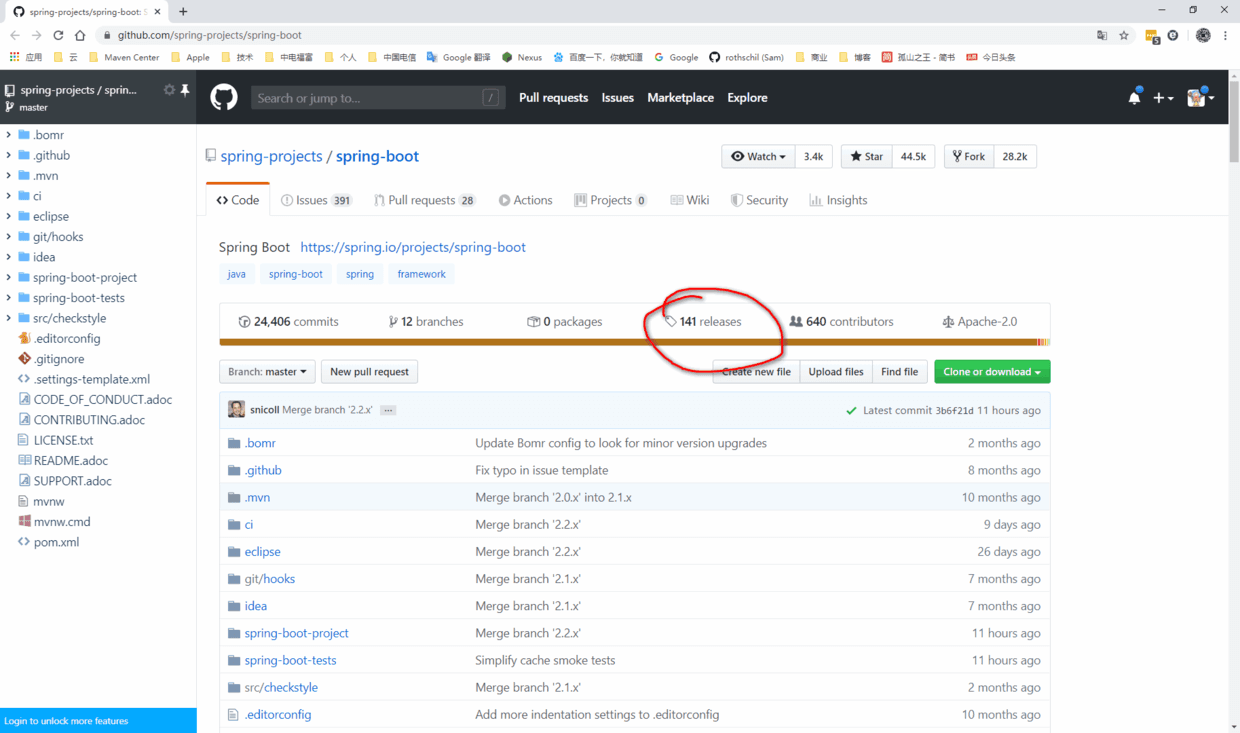The height and width of the screenshot is (733, 1240).
Task: Open the Watch dropdown button
Action: point(758,156)
